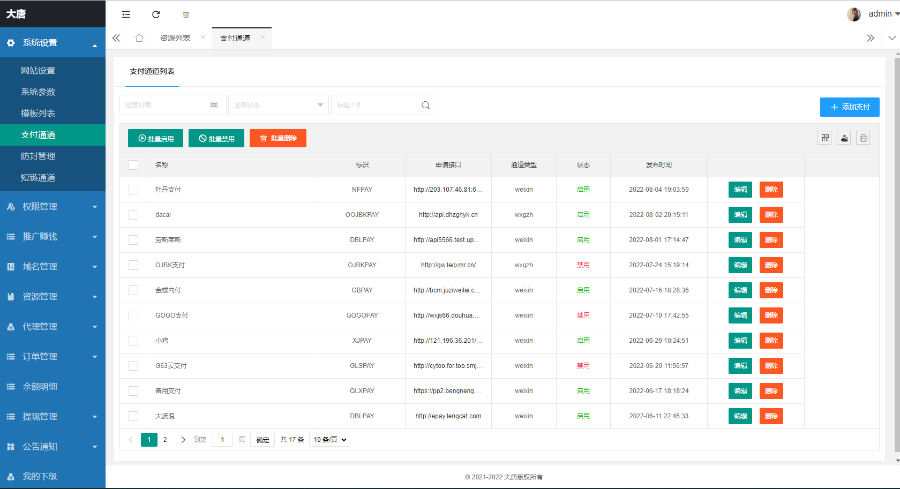Expand the 代理管理 group arrow
The height and width of the screenshot is (489, 900).
coord(95,327)
